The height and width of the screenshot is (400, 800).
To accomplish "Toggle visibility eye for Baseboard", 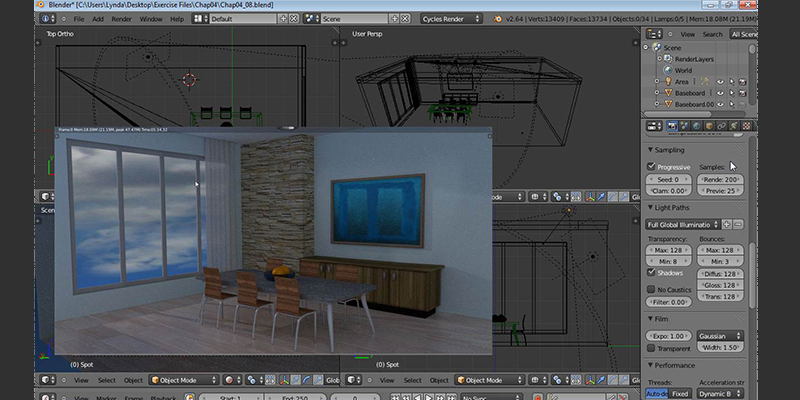I will pyautogui.click(x=720, y=93).
